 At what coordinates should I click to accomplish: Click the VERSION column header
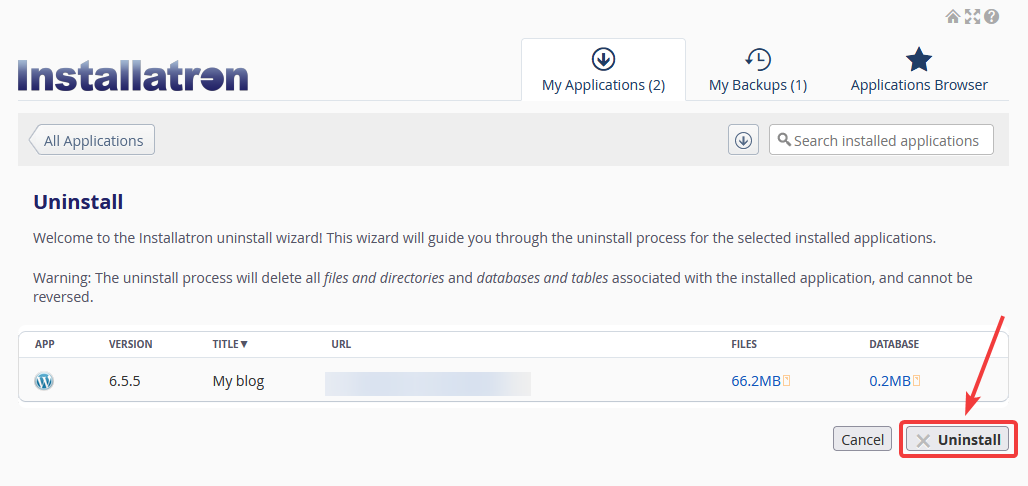pyautogui.click(x=130, y=344)
